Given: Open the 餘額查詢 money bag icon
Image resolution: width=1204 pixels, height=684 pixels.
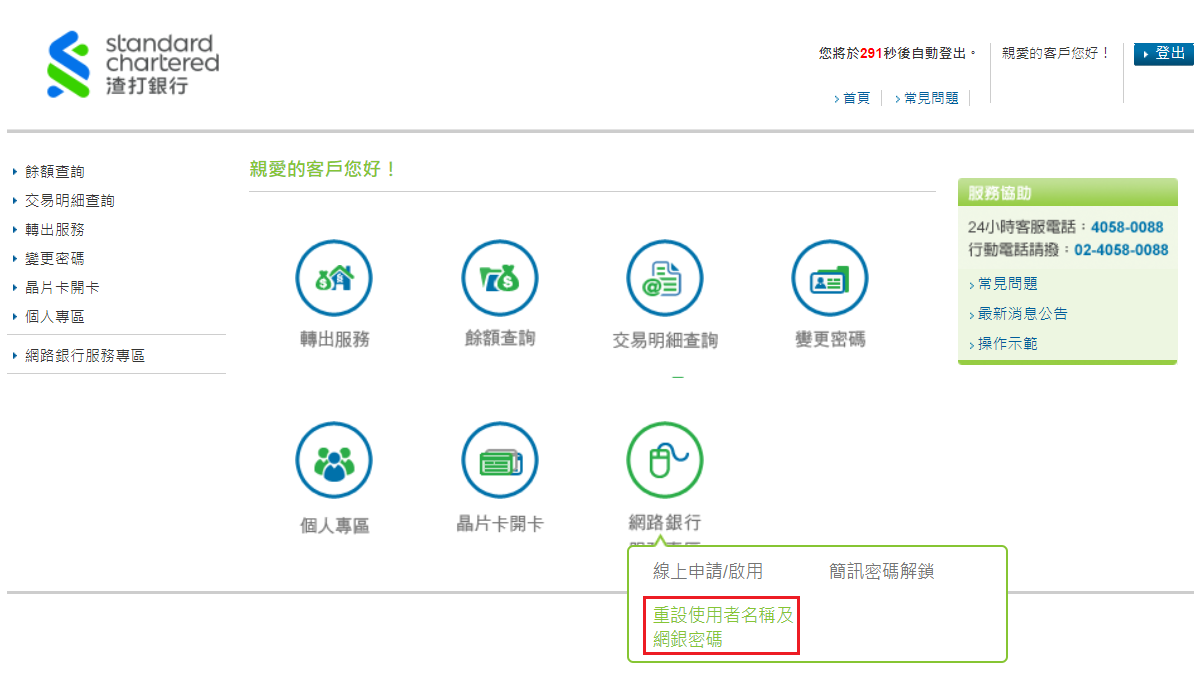Looking at the screenshot, I should (500, 279).
